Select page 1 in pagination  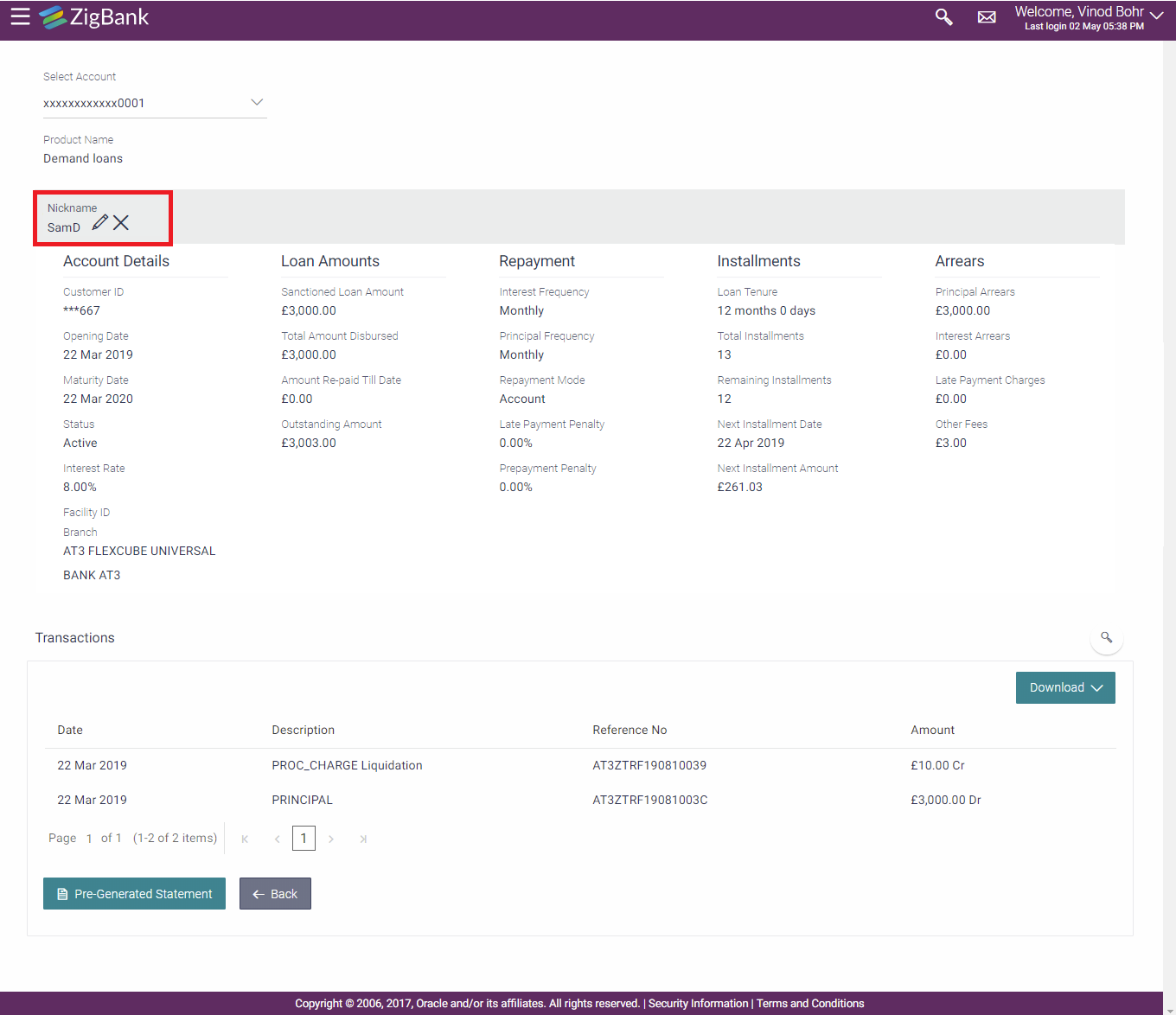tap(304, 838)
